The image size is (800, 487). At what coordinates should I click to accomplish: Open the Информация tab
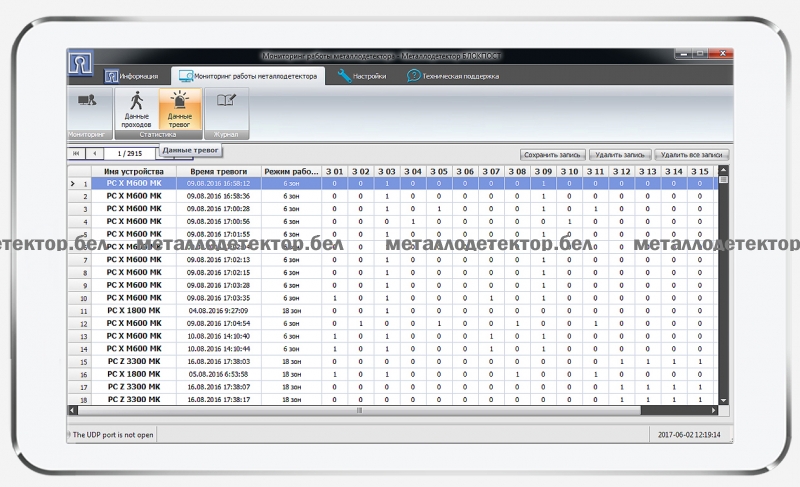[132, 76]
